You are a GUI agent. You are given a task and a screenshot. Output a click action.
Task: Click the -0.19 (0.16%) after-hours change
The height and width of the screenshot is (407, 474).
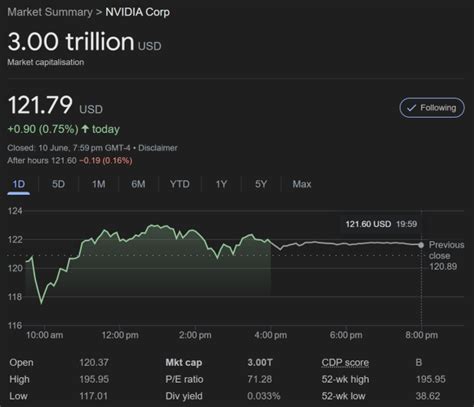click(106, 161)
